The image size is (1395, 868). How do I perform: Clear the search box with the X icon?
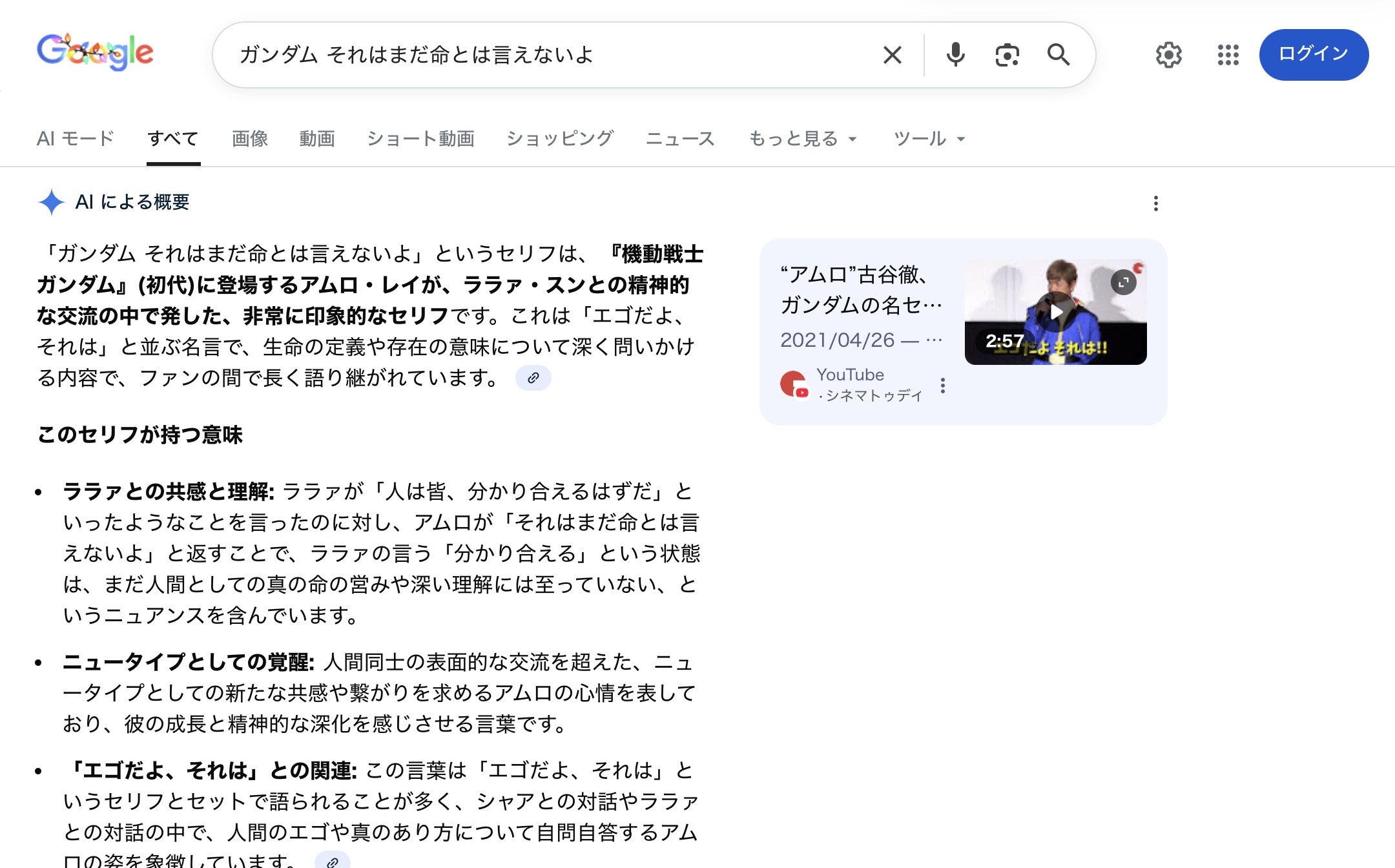tap(892, 55)
